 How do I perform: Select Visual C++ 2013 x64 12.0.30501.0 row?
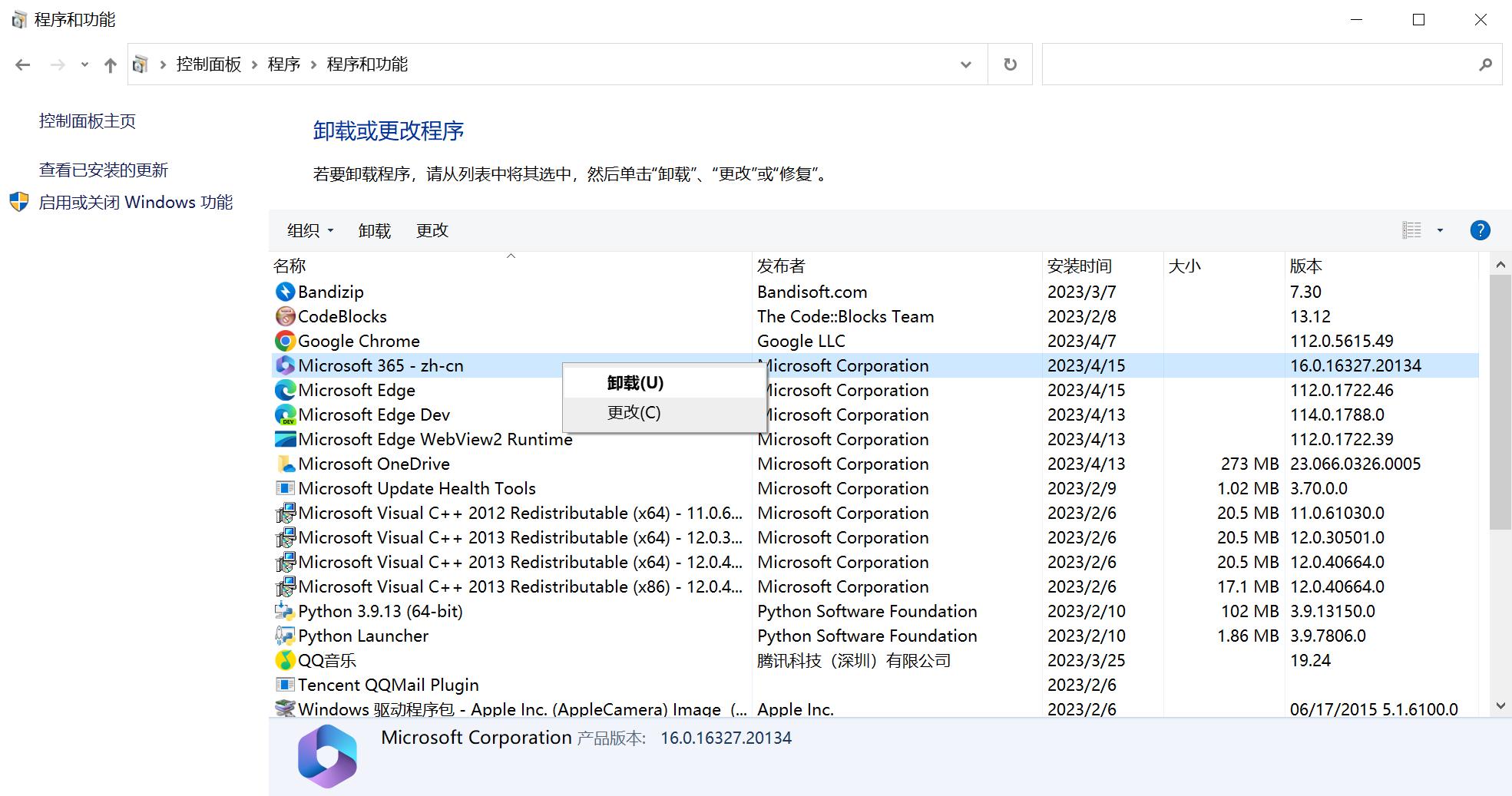pos(875,537)
